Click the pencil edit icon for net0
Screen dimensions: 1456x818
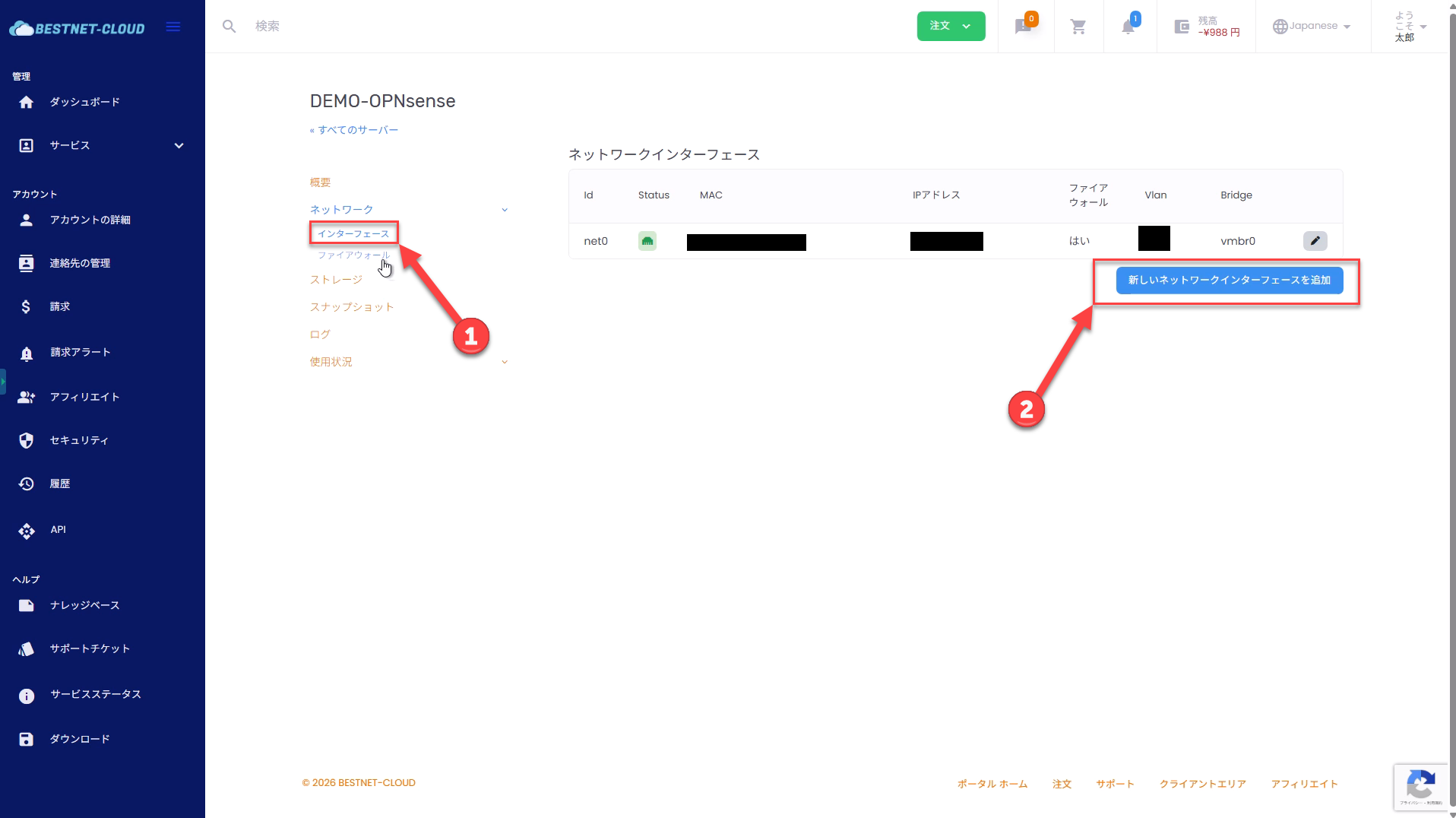click(x=1315, y=241)
